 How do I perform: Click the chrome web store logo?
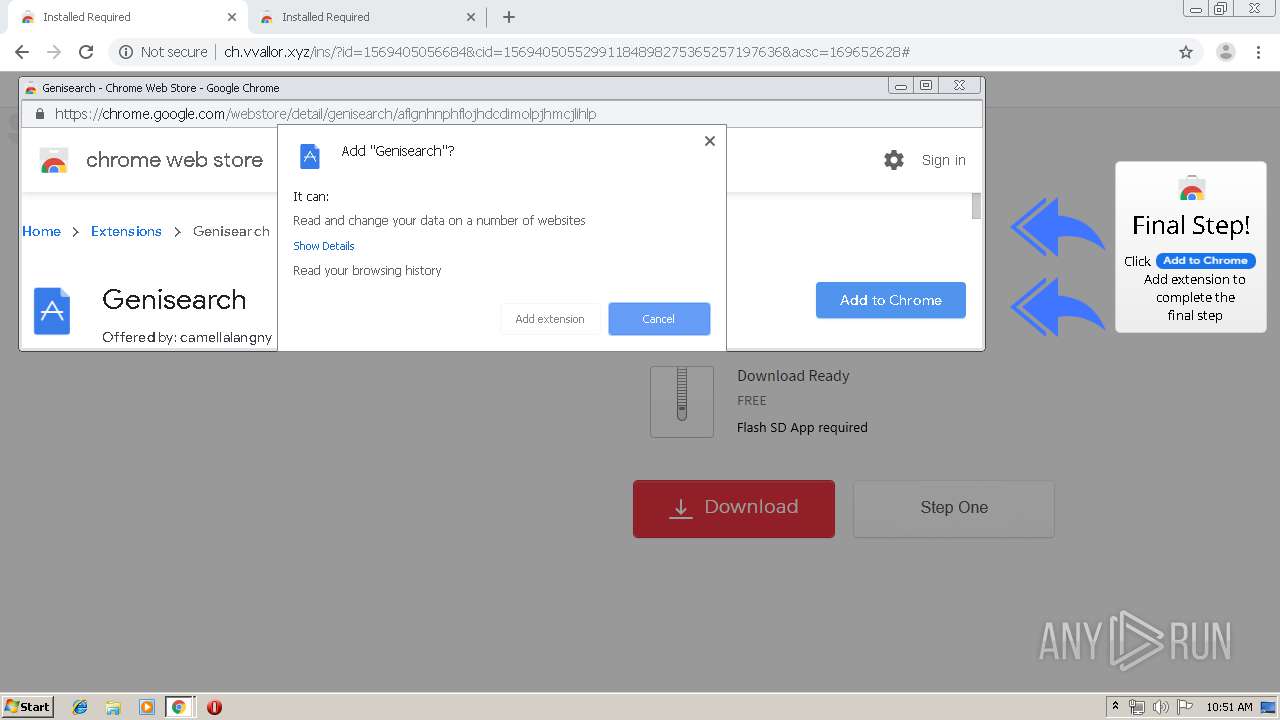click(151, 160)
